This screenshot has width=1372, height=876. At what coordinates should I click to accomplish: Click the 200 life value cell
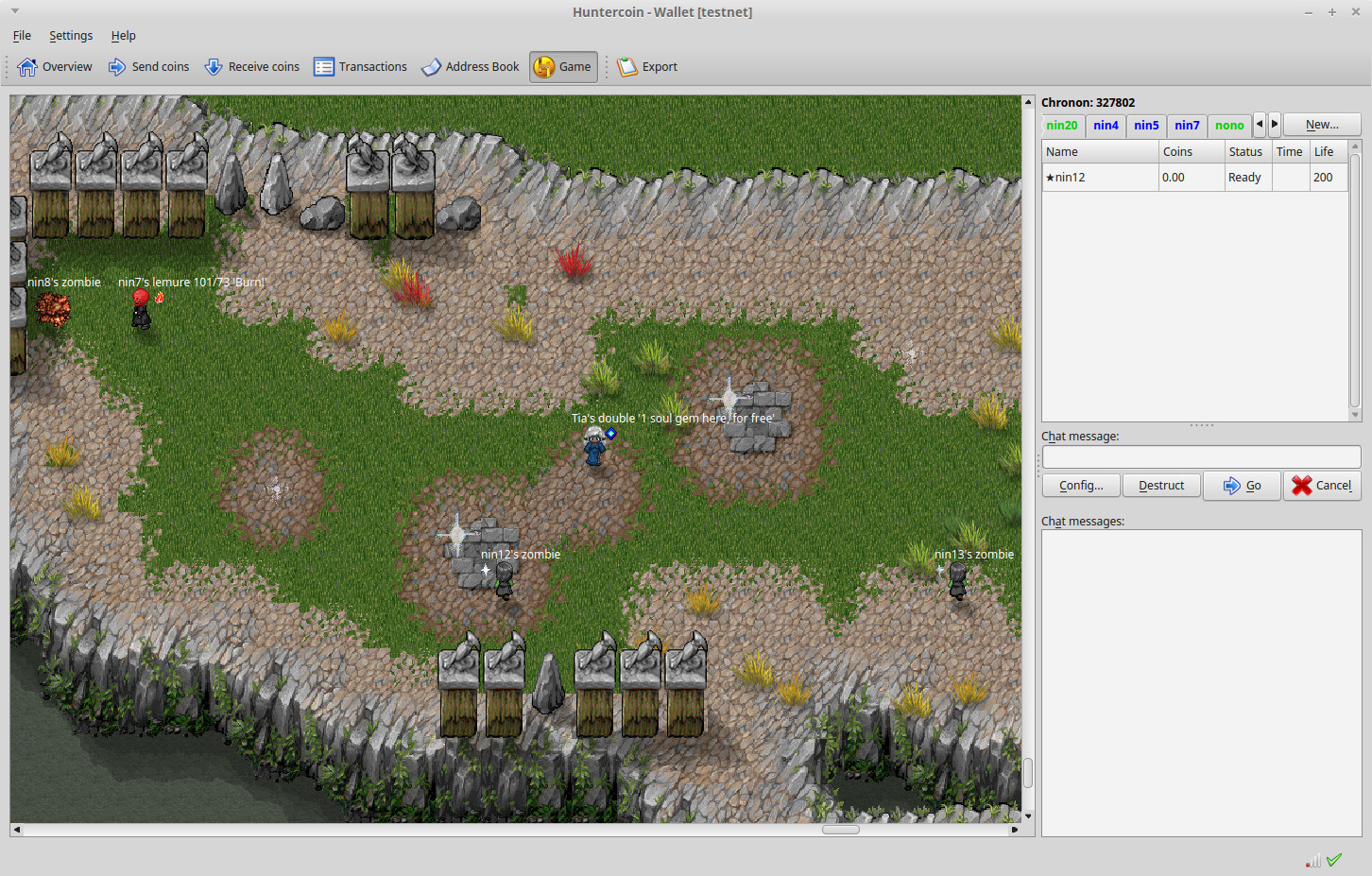point(1329,178)
